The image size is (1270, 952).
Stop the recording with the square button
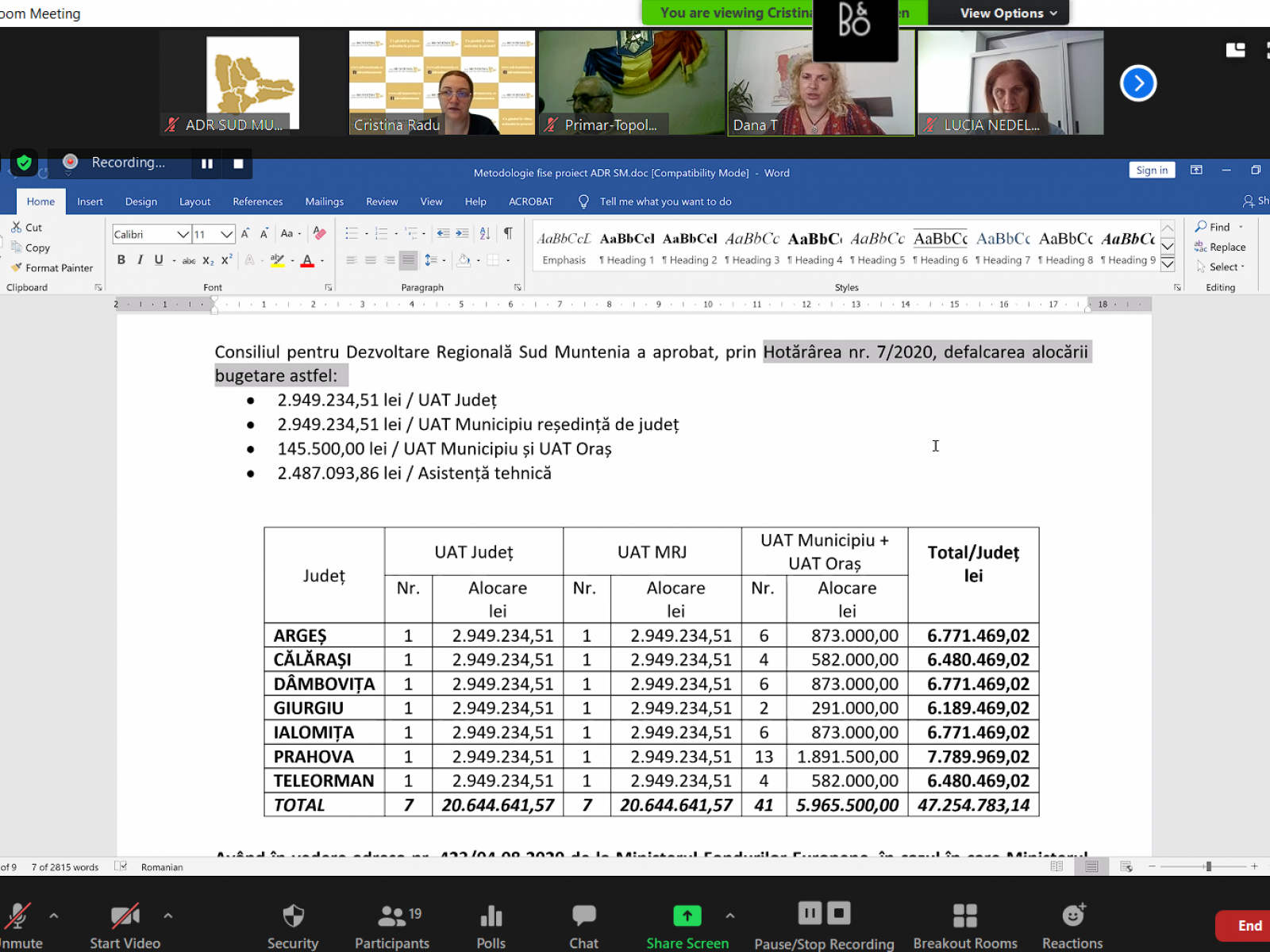pos(238,163)
